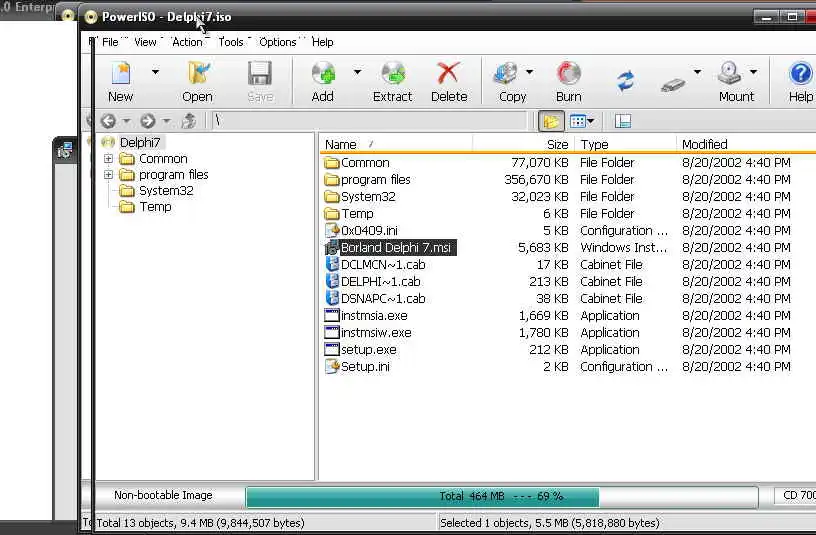Click Selected 1 objects status text
The image size is (816, 535).
(550, 523)
